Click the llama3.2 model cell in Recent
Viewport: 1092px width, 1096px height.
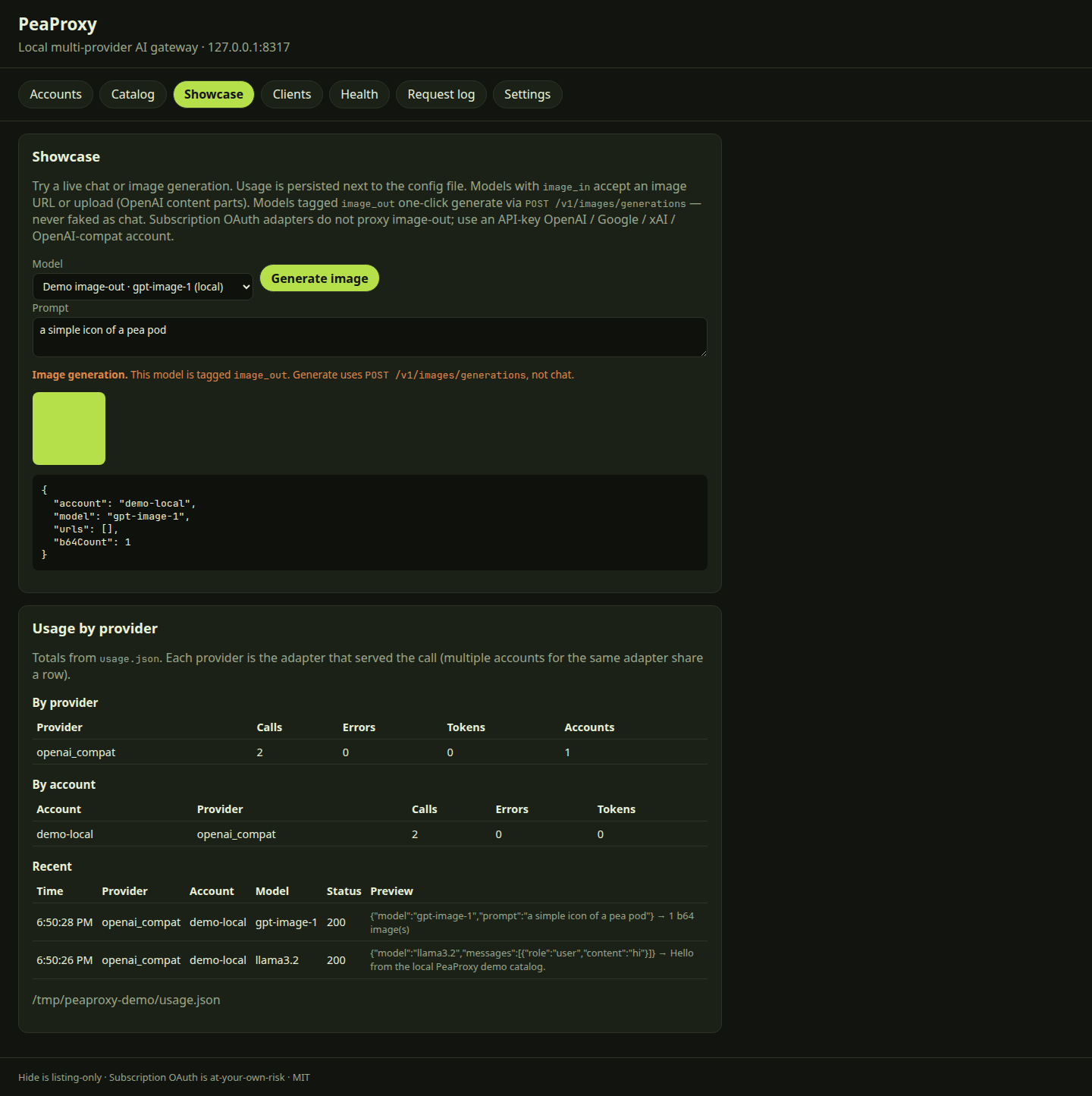[x=277, y=960]
